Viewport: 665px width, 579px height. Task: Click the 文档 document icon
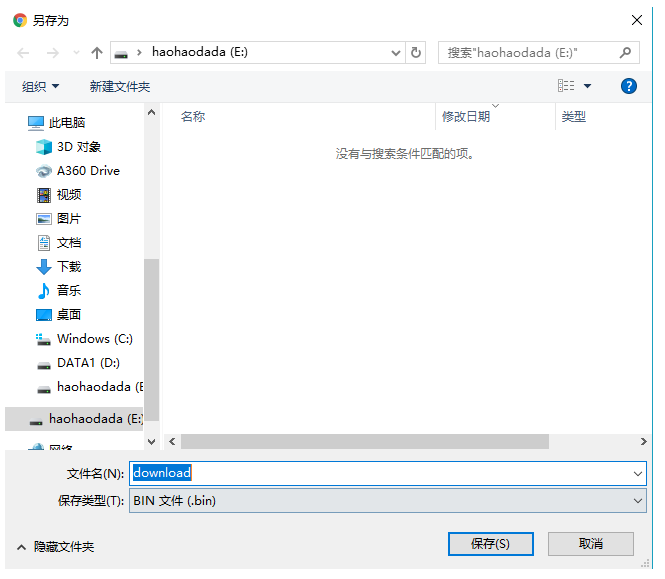tap(44, 243)
